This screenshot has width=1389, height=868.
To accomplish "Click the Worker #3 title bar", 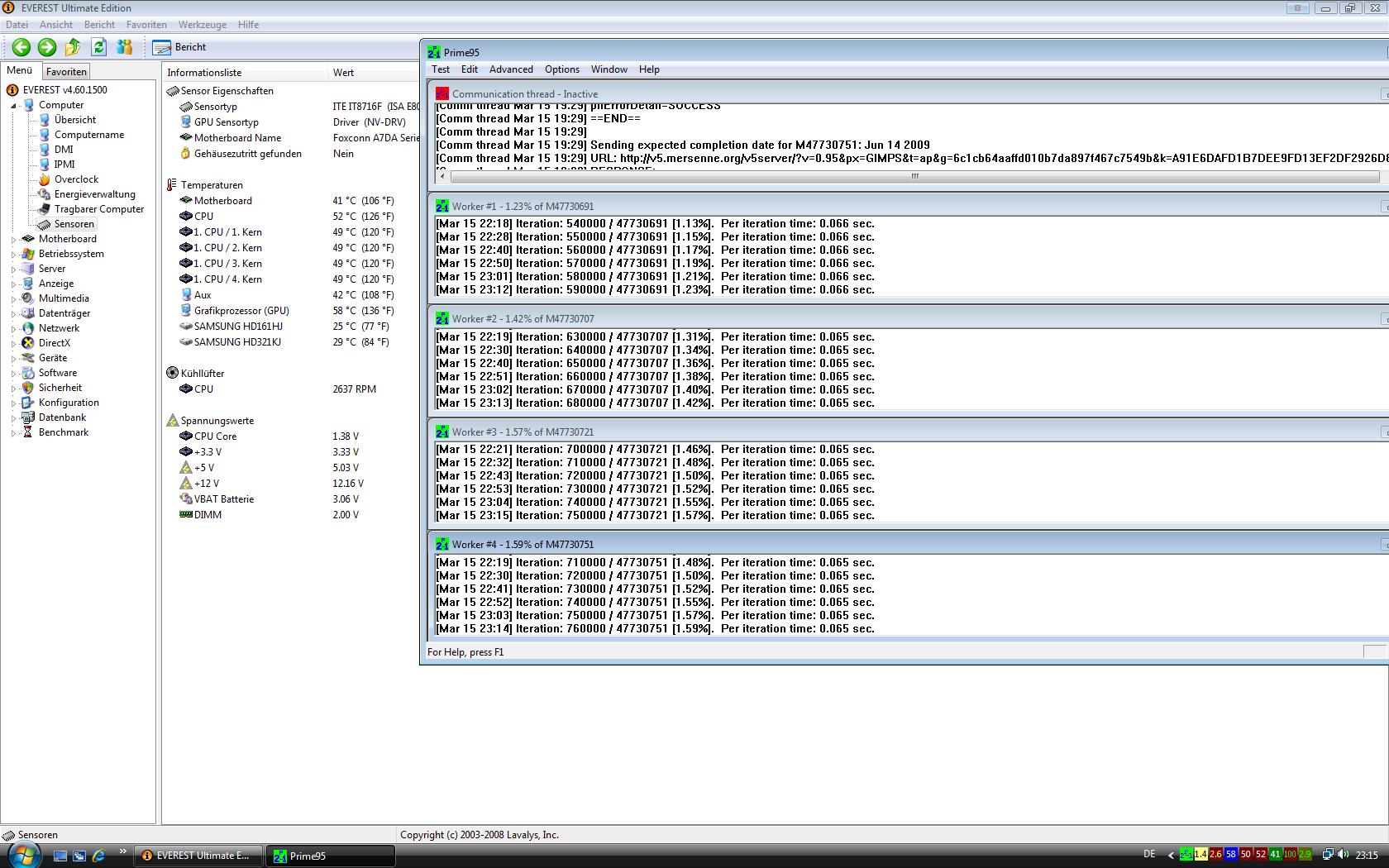I will pos(908,432).
